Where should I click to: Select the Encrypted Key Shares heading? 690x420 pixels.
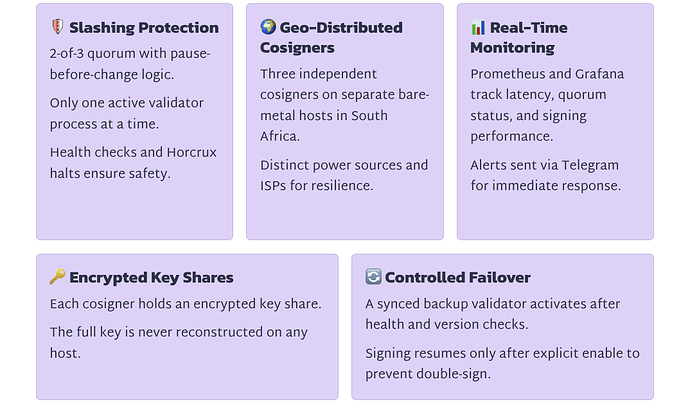151,277
